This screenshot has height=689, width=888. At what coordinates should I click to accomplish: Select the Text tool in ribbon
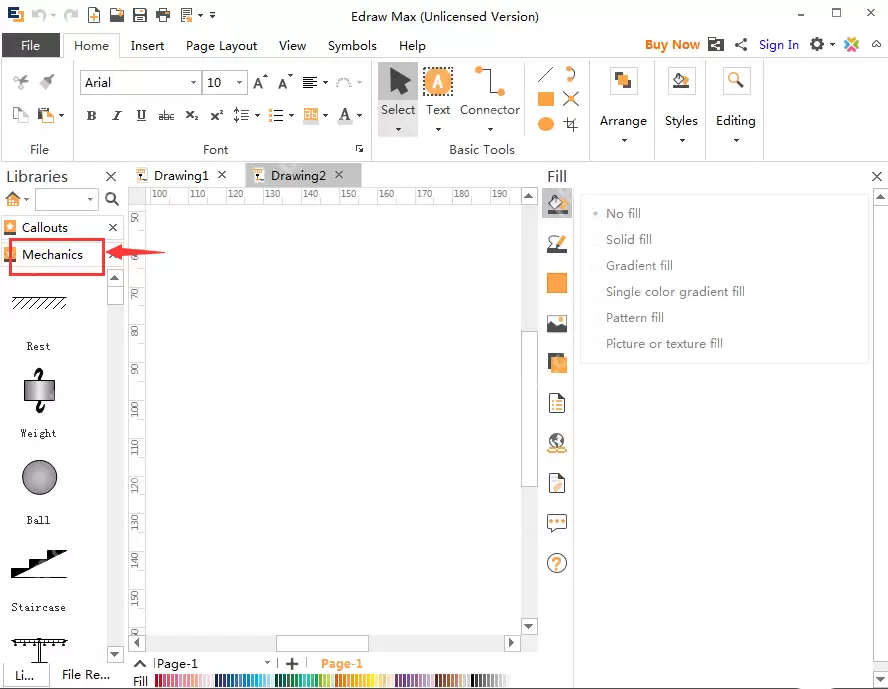tap(438, 91)
